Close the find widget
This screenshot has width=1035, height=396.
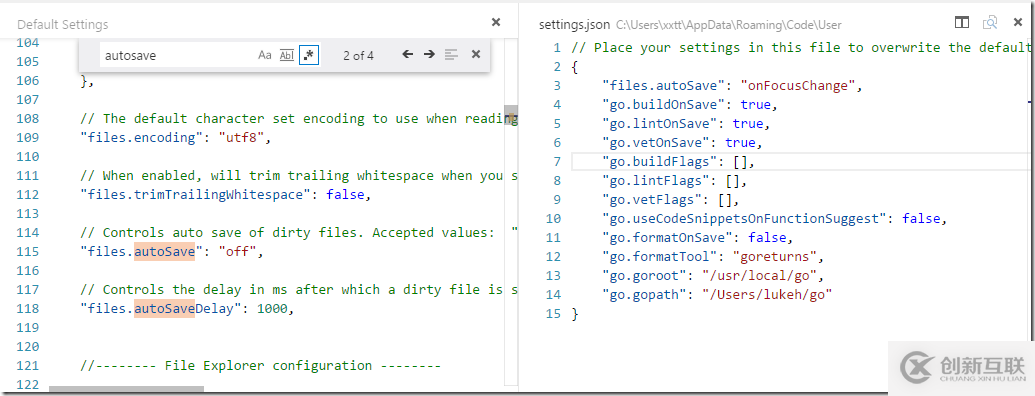click(475, 55)
